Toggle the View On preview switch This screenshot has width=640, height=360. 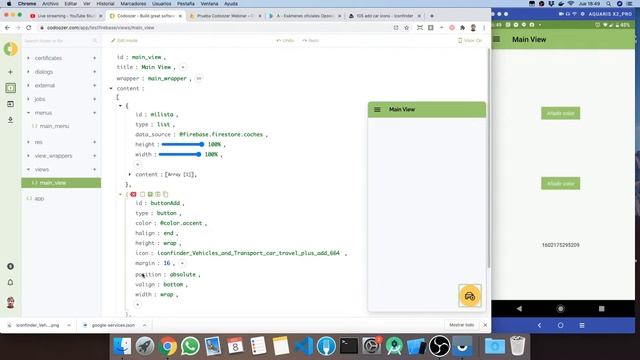click(x=470, y=40)
